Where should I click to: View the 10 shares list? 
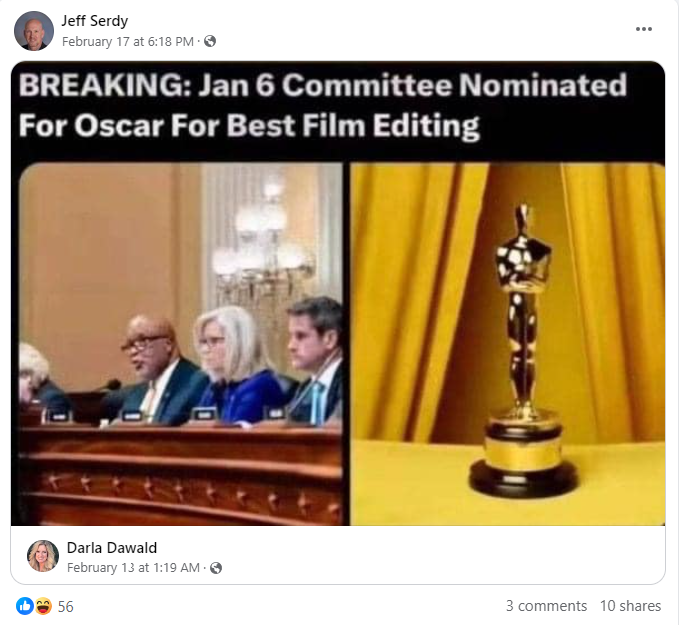click(x=630, y=606)
